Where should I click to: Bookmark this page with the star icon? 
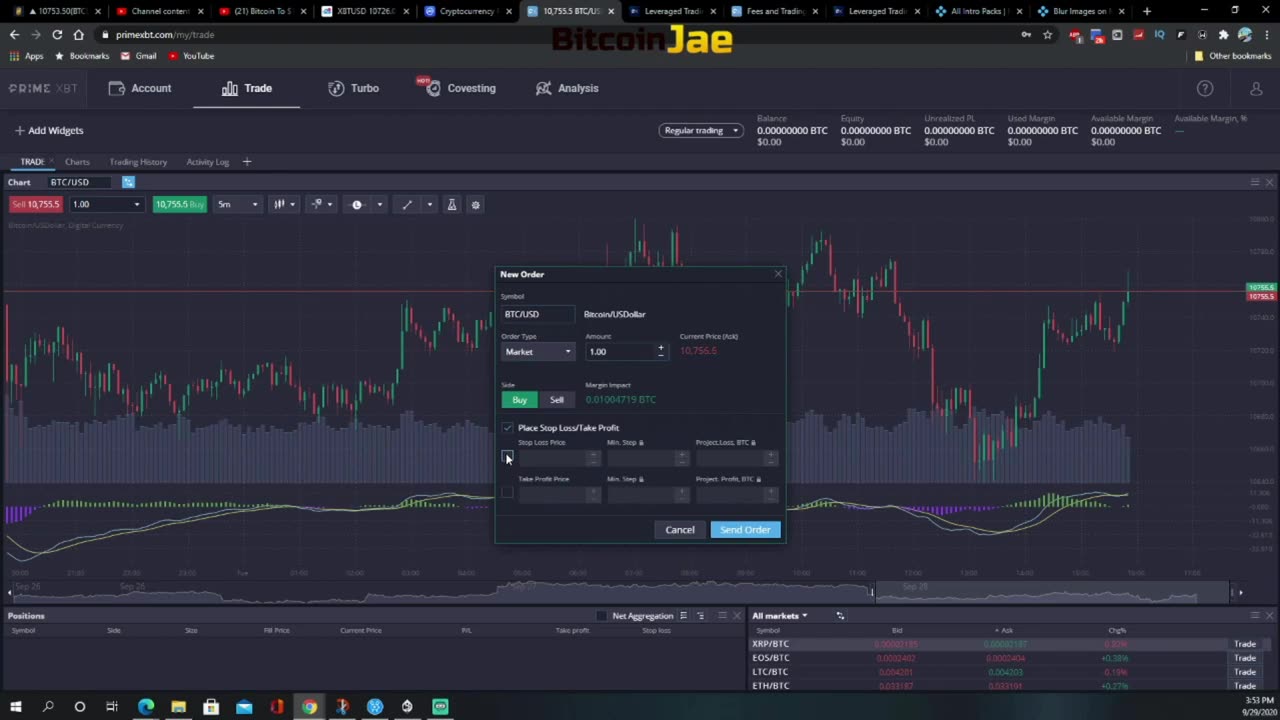point(1047,34)
